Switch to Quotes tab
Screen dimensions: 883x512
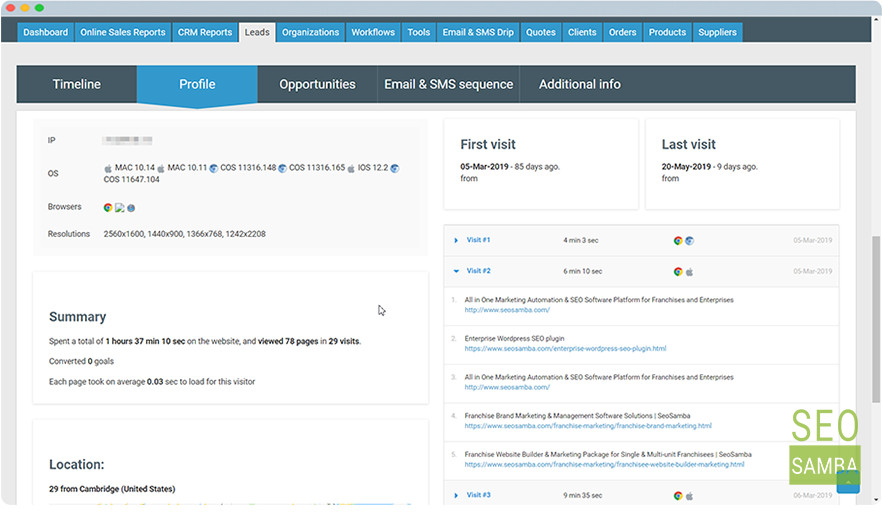coord(541,32)
